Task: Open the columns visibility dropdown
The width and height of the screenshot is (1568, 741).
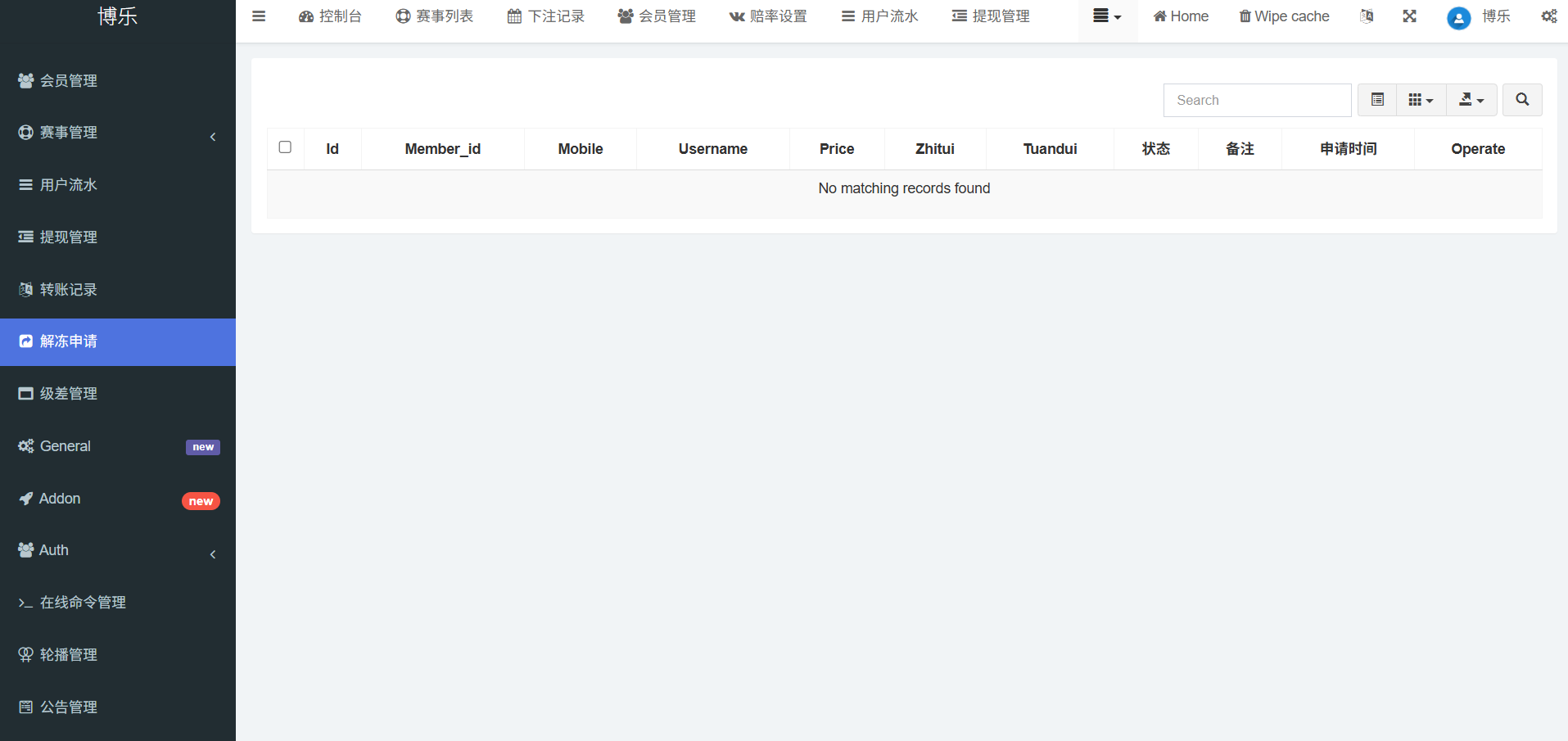Action: (1421, 100)
